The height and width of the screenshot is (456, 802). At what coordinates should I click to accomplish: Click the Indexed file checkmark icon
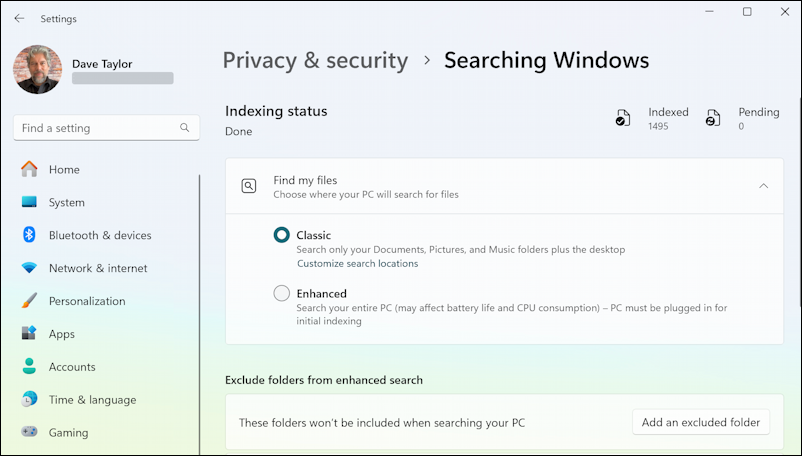[x=622, y=118]
